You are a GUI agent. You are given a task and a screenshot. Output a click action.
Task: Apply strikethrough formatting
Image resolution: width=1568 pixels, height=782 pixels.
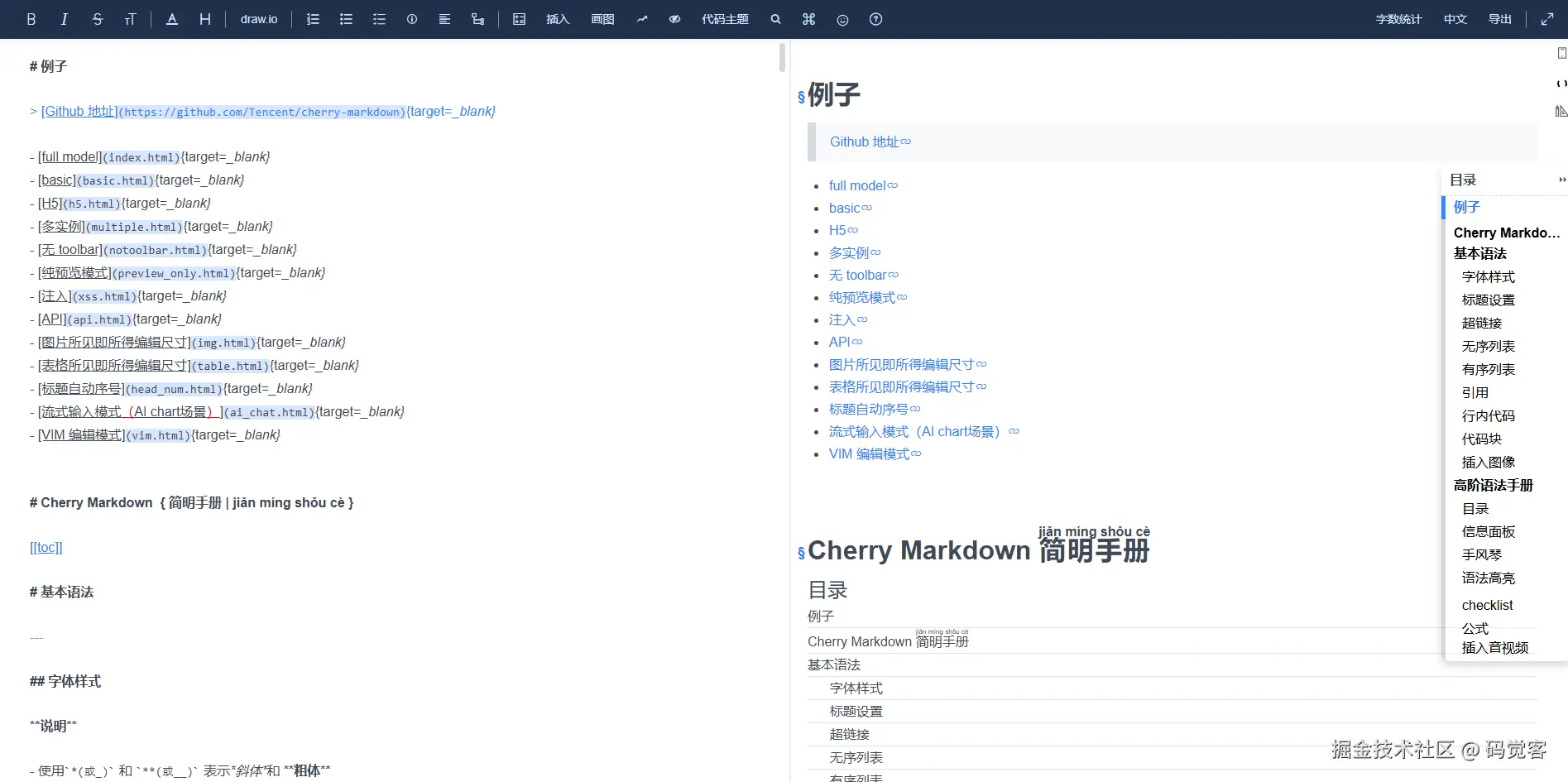98,19
